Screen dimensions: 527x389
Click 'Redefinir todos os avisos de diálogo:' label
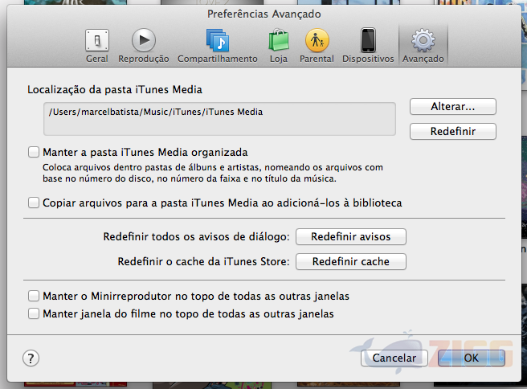point(196,237)
